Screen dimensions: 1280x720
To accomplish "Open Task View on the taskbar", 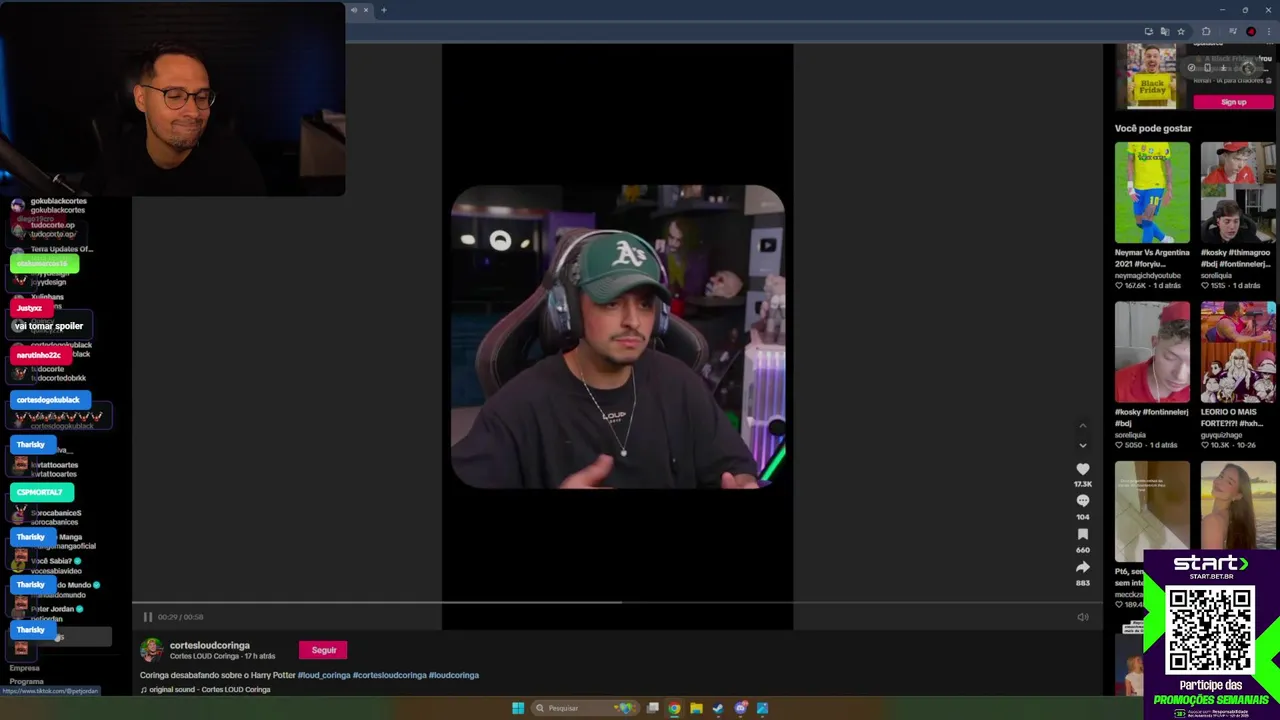I will tap(652, 708).
